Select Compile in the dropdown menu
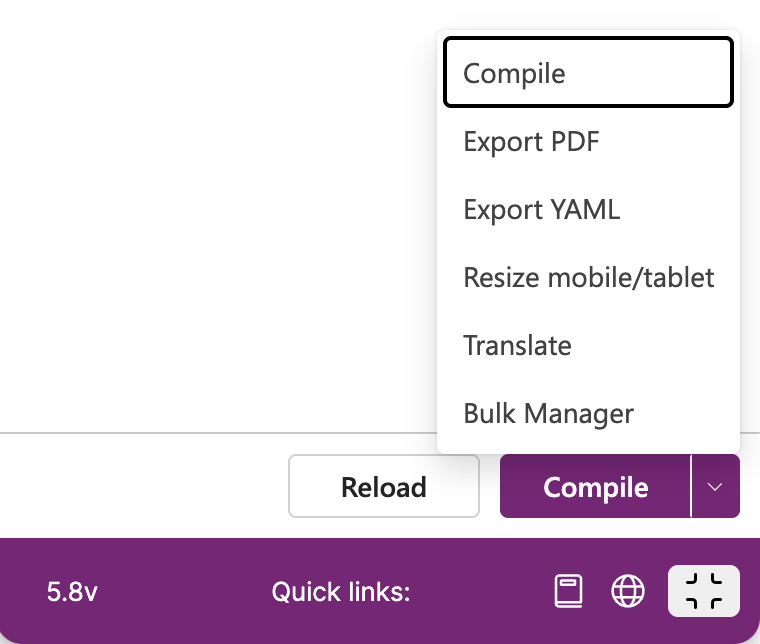 [588, 73]
